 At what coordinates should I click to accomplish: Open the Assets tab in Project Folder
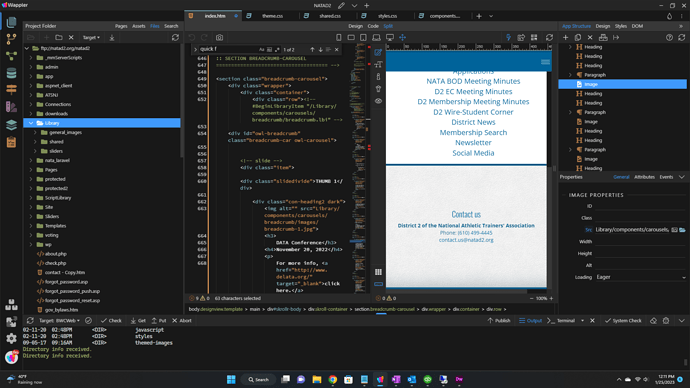[139, 26]
